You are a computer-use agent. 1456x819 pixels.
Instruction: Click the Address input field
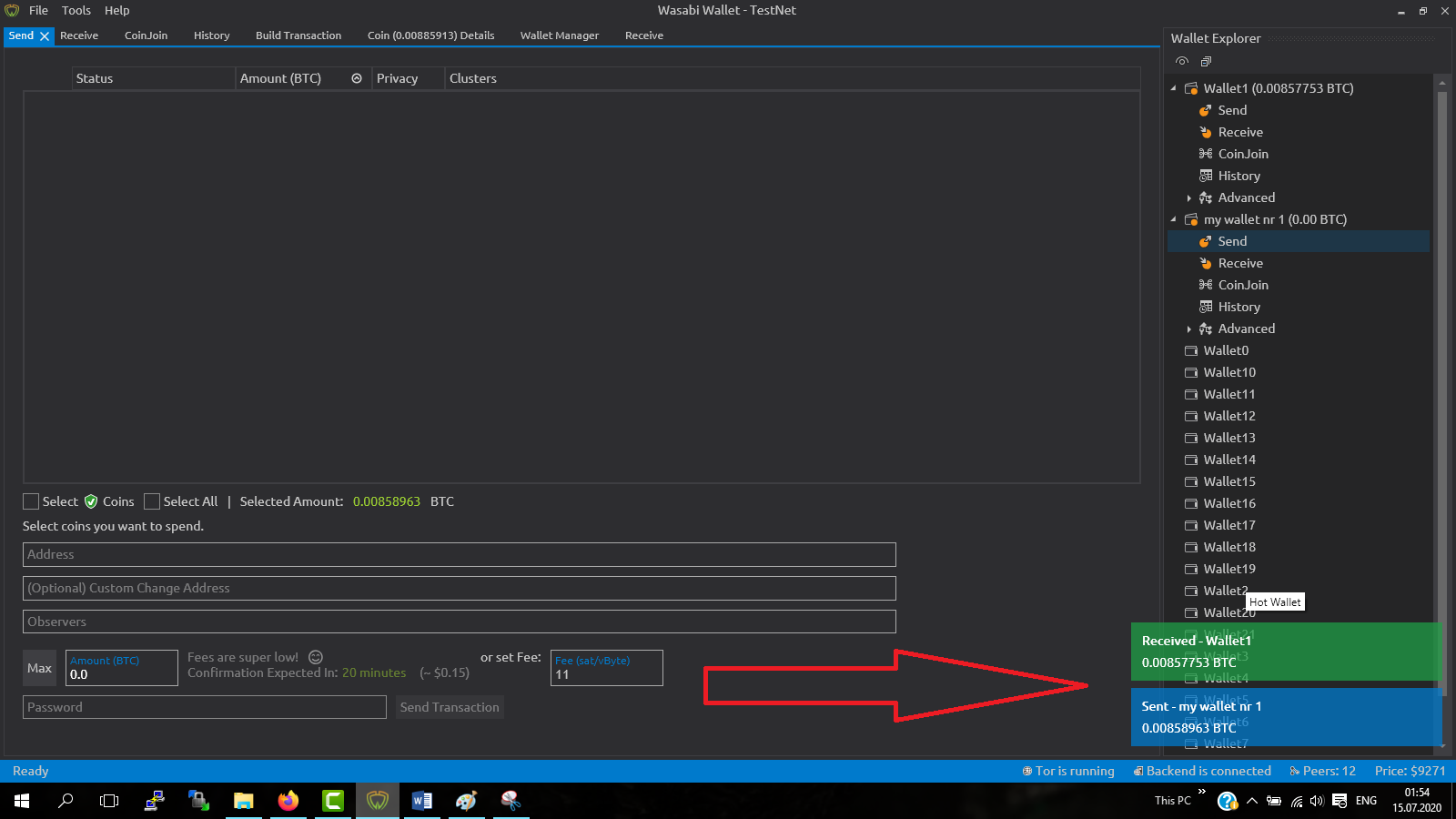460,554
